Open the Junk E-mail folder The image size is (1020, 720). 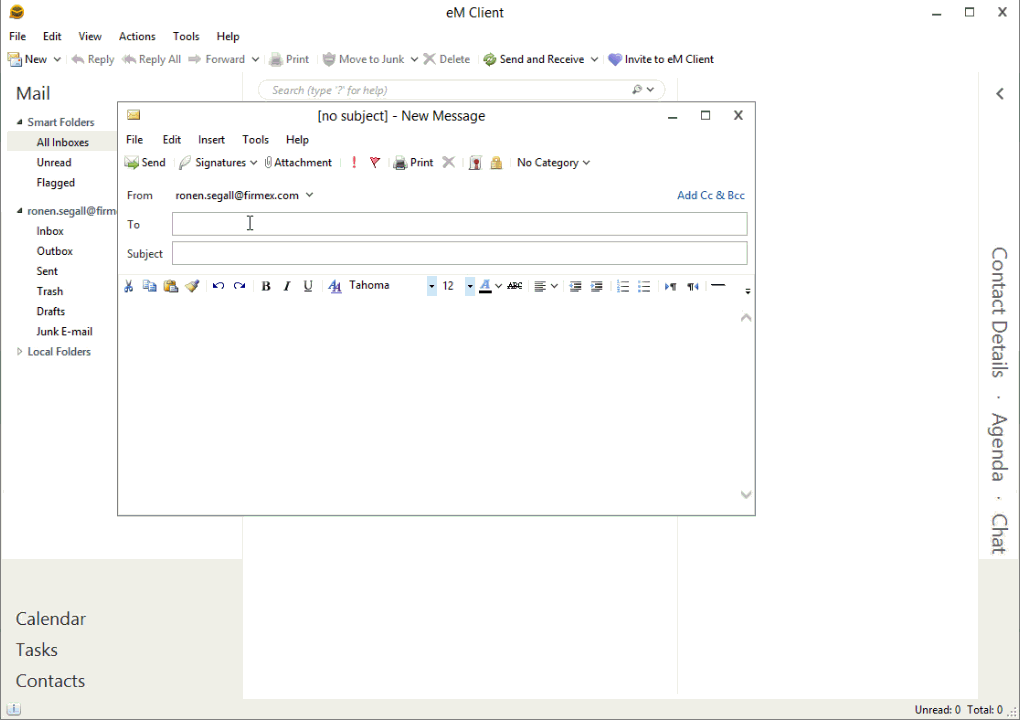pos(64,332)
